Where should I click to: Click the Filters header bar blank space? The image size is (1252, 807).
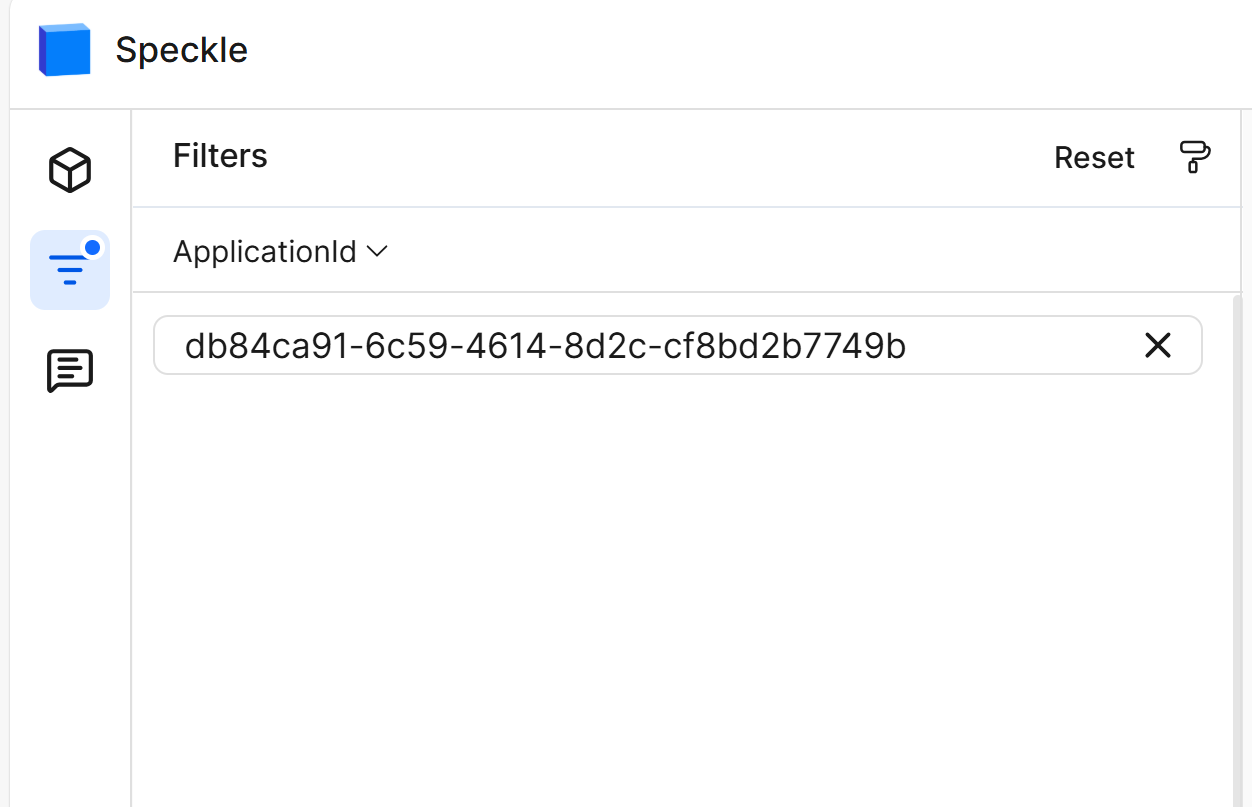tap(650, 157)
